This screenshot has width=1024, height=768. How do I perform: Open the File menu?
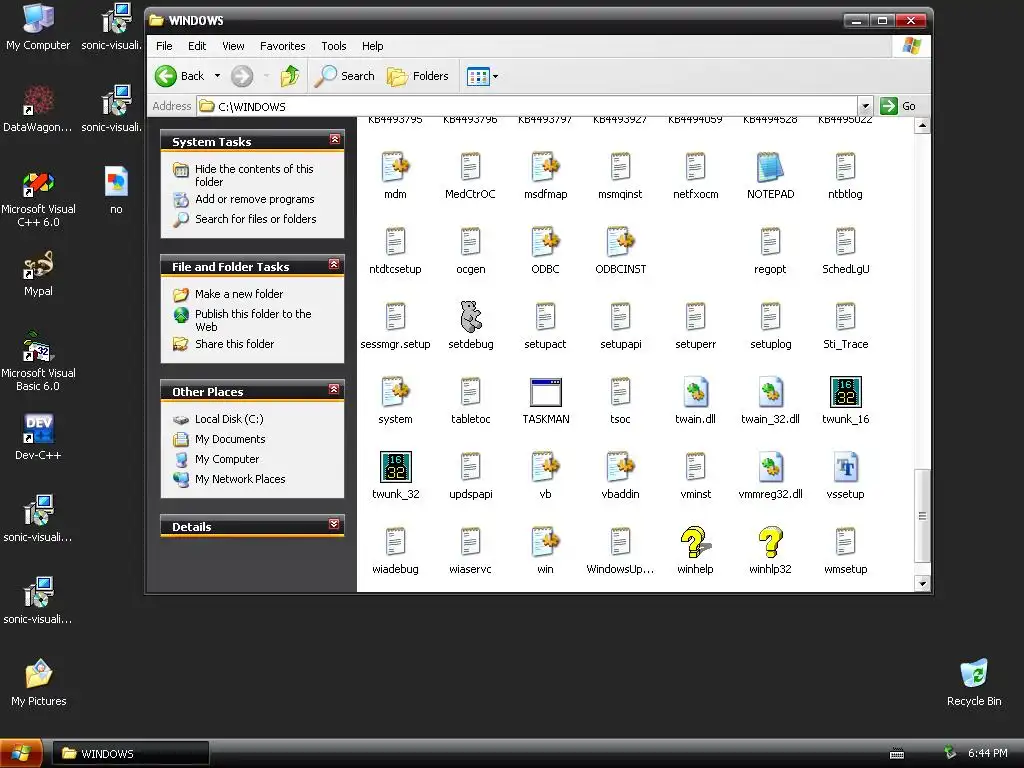(164, 46)
